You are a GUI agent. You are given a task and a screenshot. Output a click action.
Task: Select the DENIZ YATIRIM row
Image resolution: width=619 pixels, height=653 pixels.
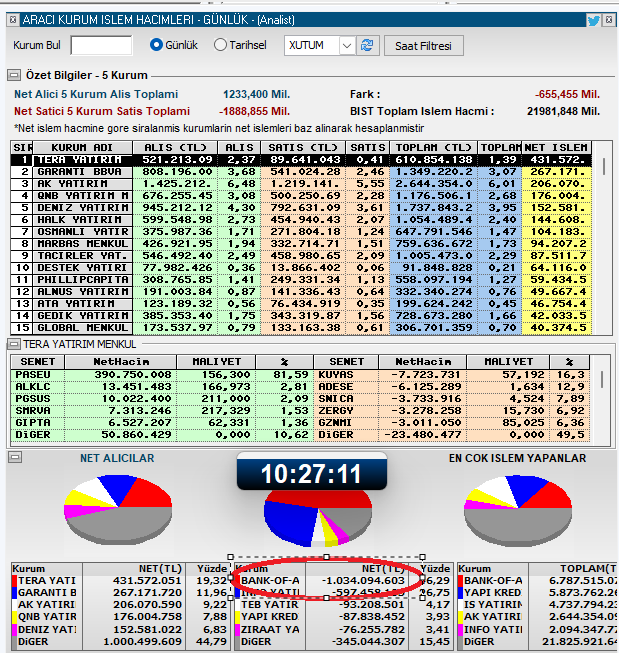tap(301, 208)
